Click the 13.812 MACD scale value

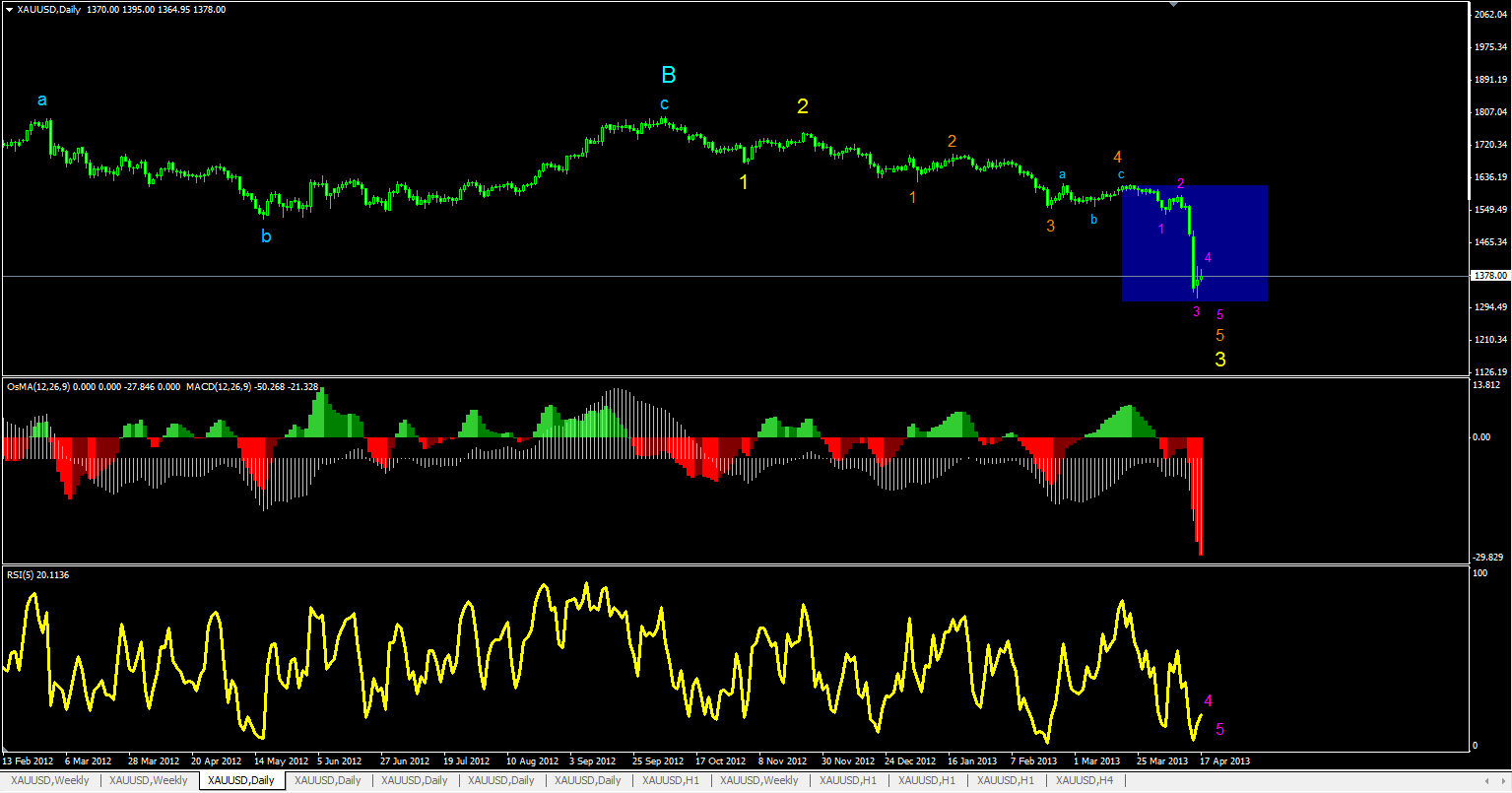(1488, 385)
